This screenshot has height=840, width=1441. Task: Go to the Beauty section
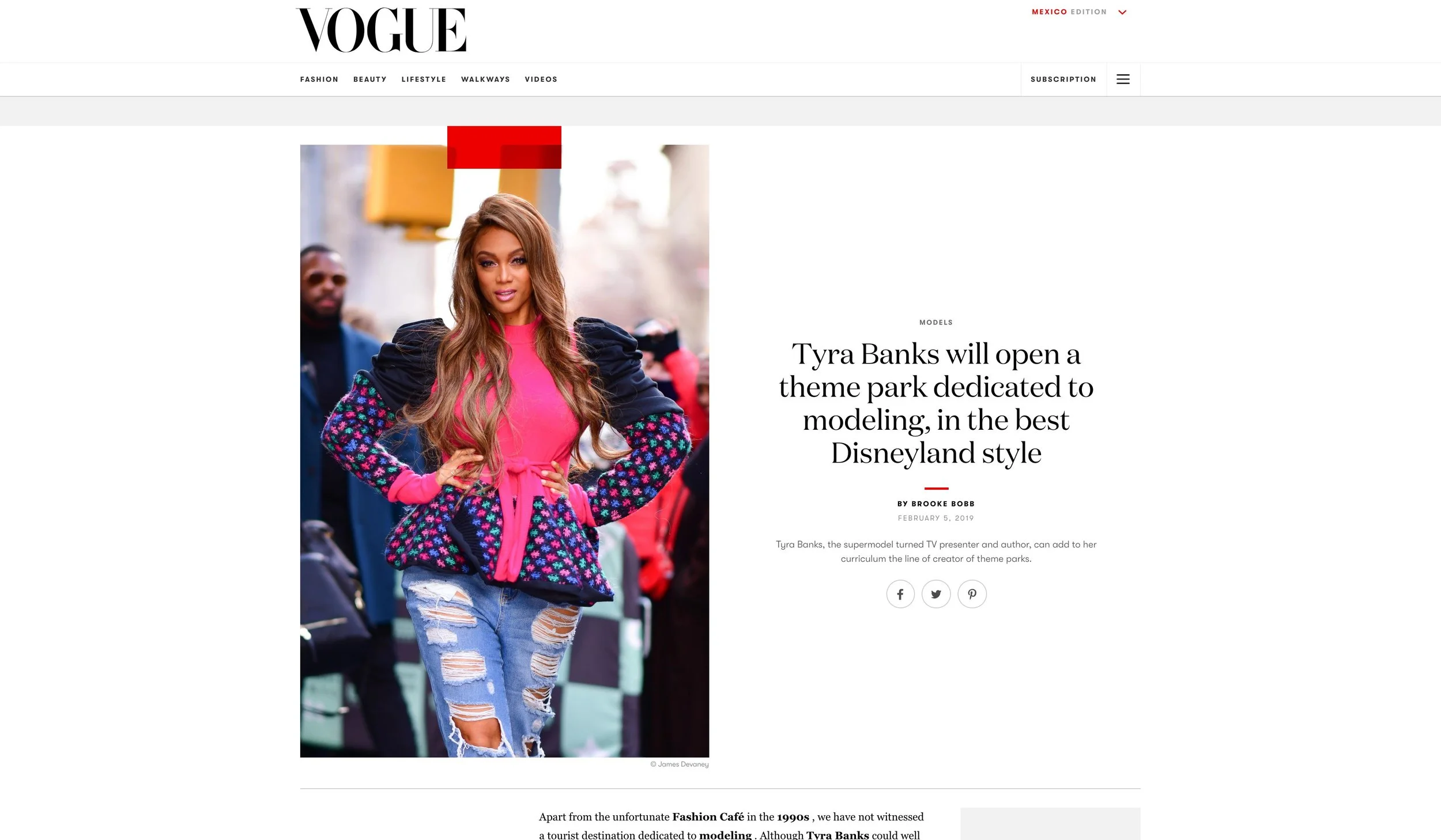370,80
